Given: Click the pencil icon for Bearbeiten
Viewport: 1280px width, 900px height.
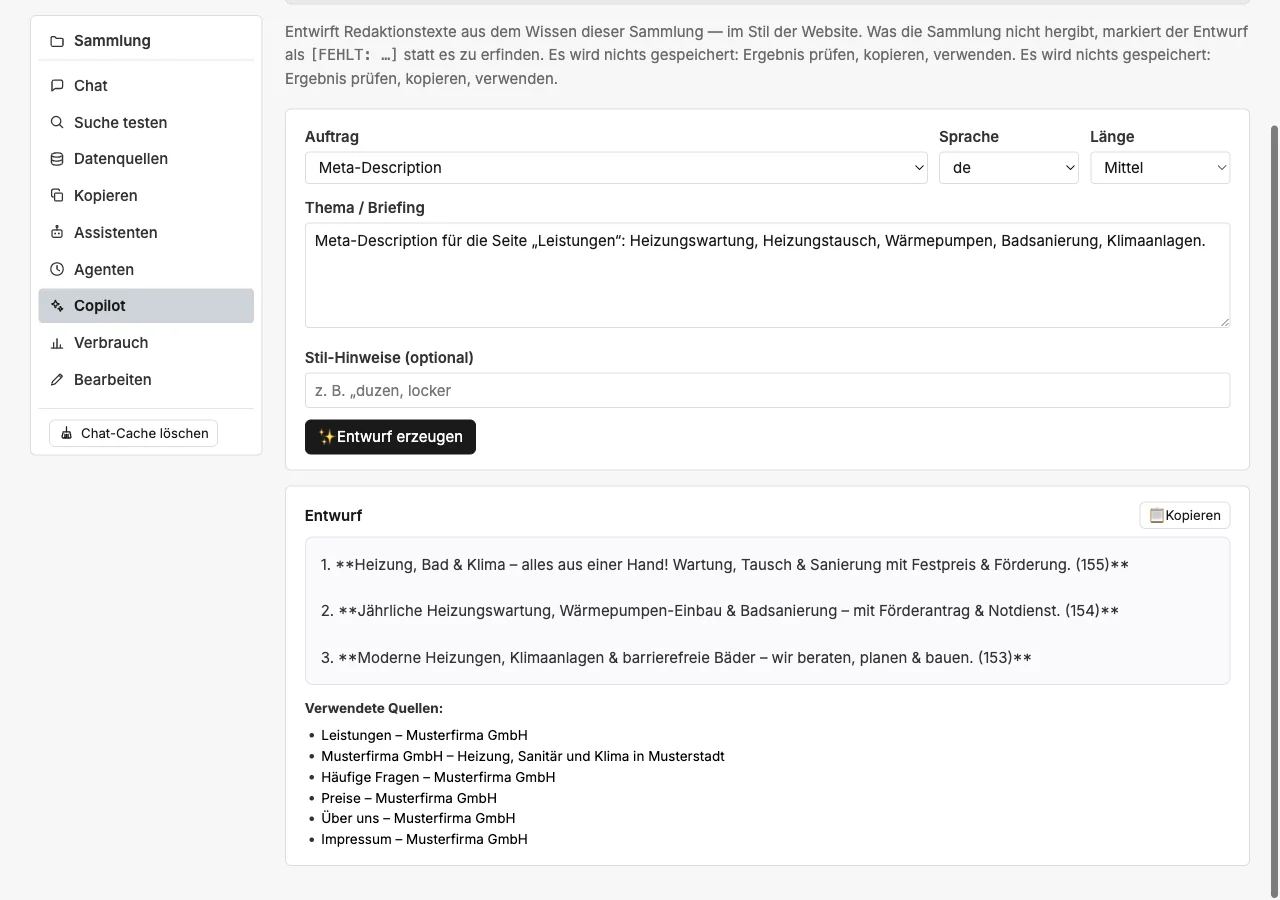Looking at the screenshot, I should coord(57,380).
